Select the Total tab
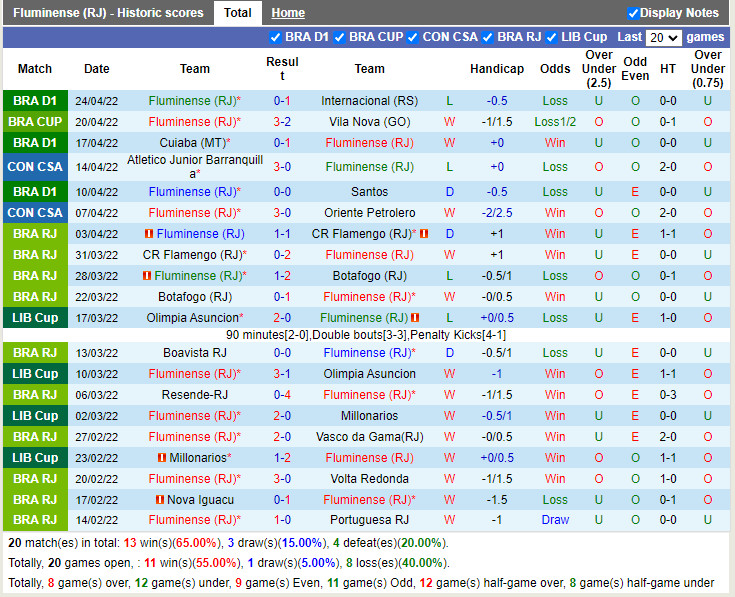The image size is (735, 597). (x=238, y=13)
